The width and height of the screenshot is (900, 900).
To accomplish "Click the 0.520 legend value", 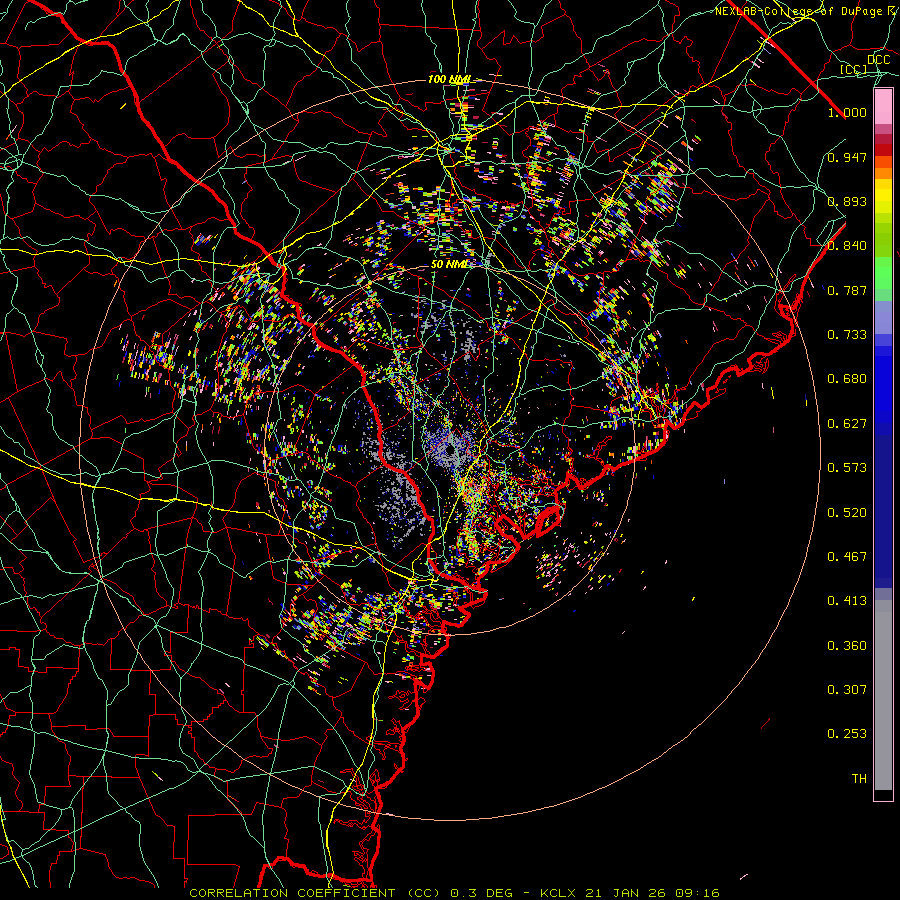I will coord(847,513).
